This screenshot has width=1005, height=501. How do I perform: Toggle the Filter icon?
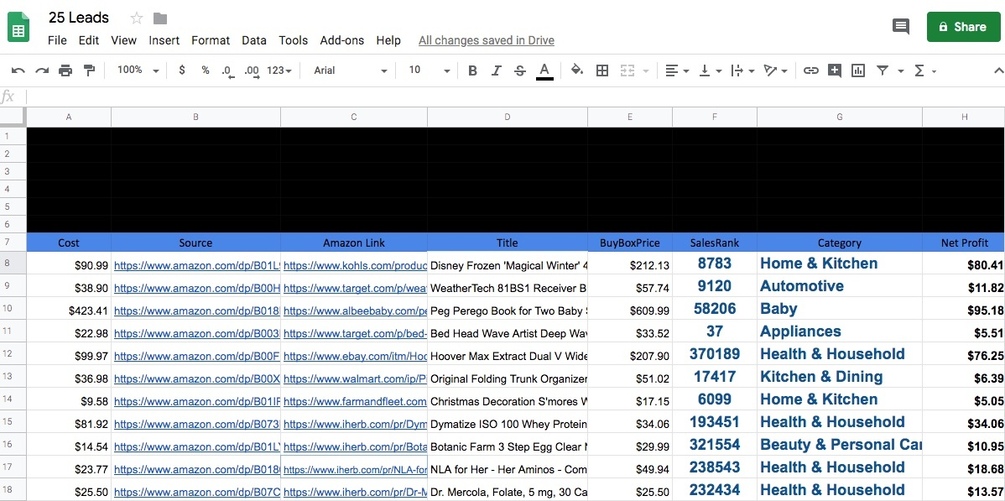tap(883, 70)
